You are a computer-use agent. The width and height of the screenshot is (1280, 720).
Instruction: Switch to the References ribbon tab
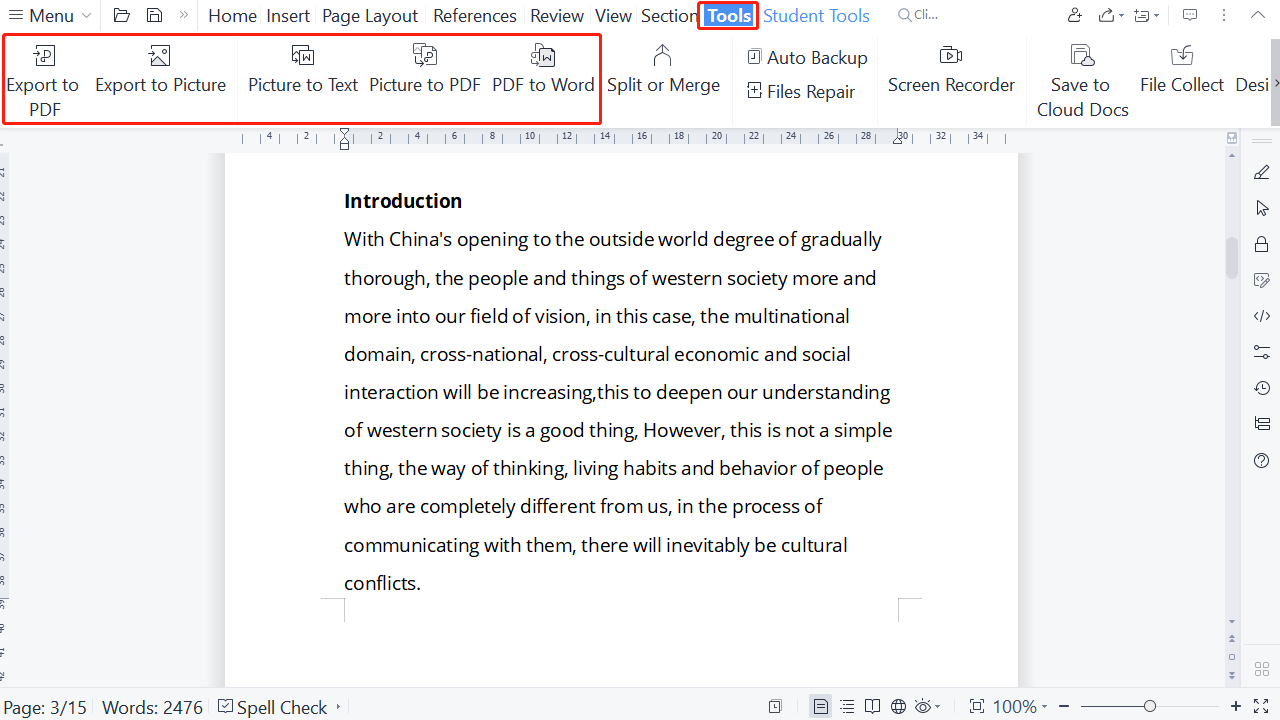474,15
